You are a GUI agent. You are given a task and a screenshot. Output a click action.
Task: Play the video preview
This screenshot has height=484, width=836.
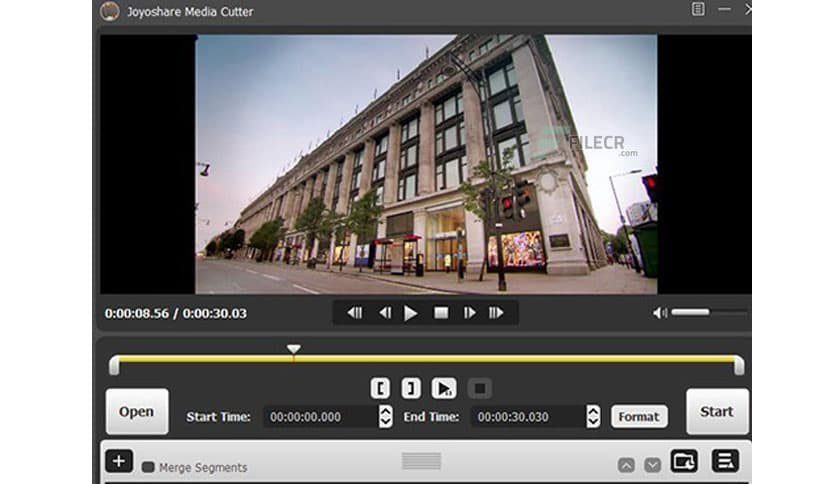click(x=410, y=313)
